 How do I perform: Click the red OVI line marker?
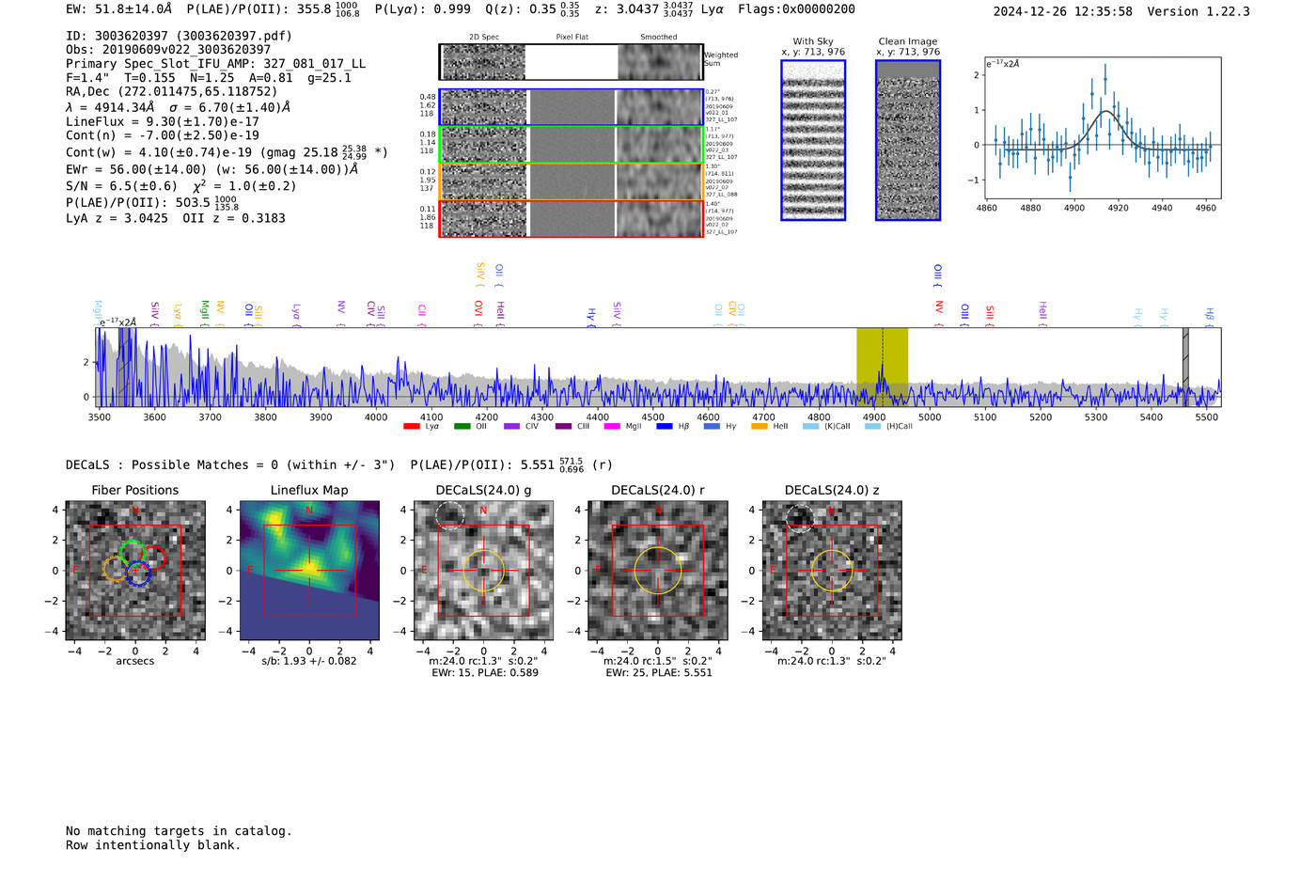tap(478, 313)
